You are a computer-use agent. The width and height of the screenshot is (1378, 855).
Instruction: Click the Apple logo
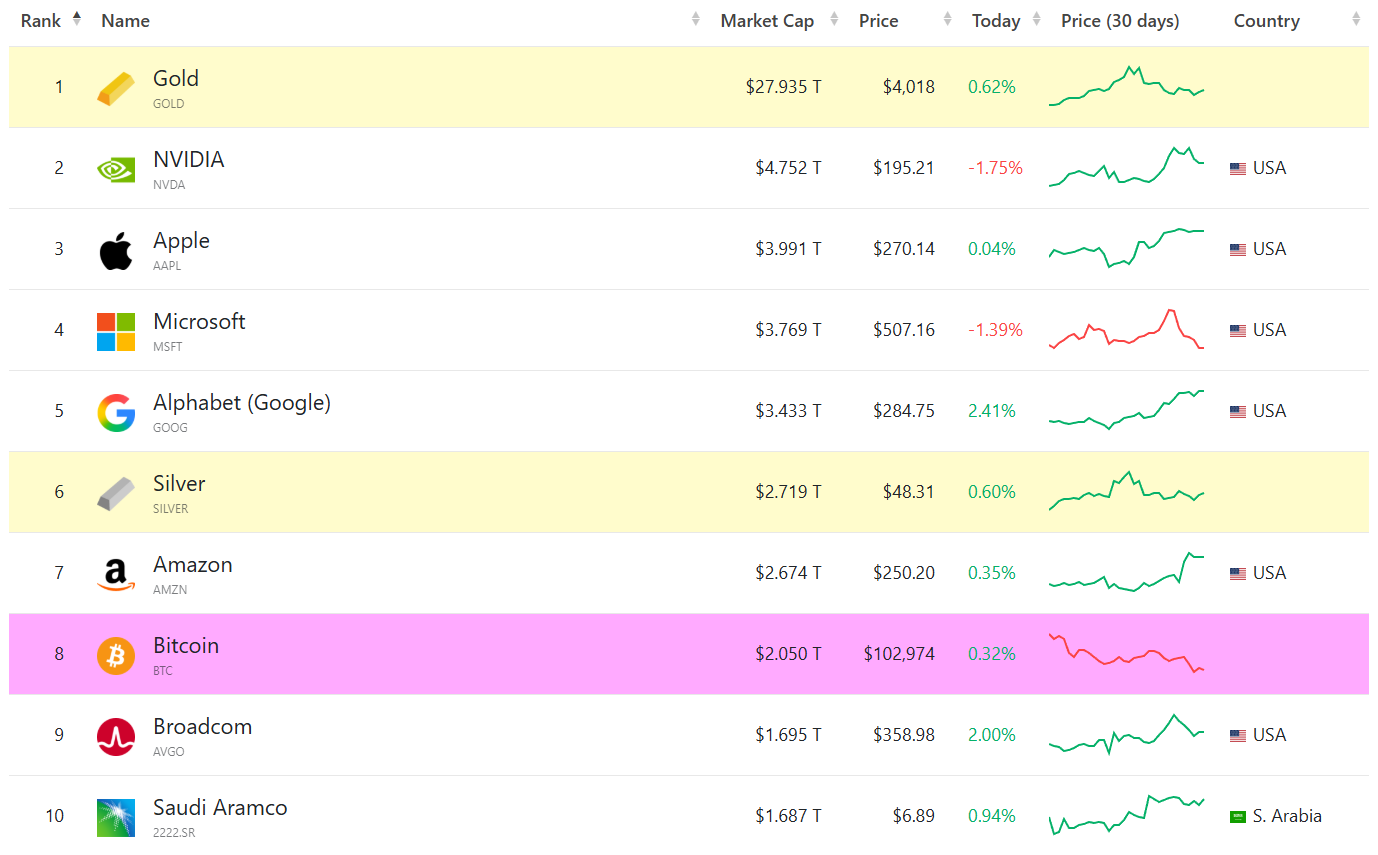115,248
